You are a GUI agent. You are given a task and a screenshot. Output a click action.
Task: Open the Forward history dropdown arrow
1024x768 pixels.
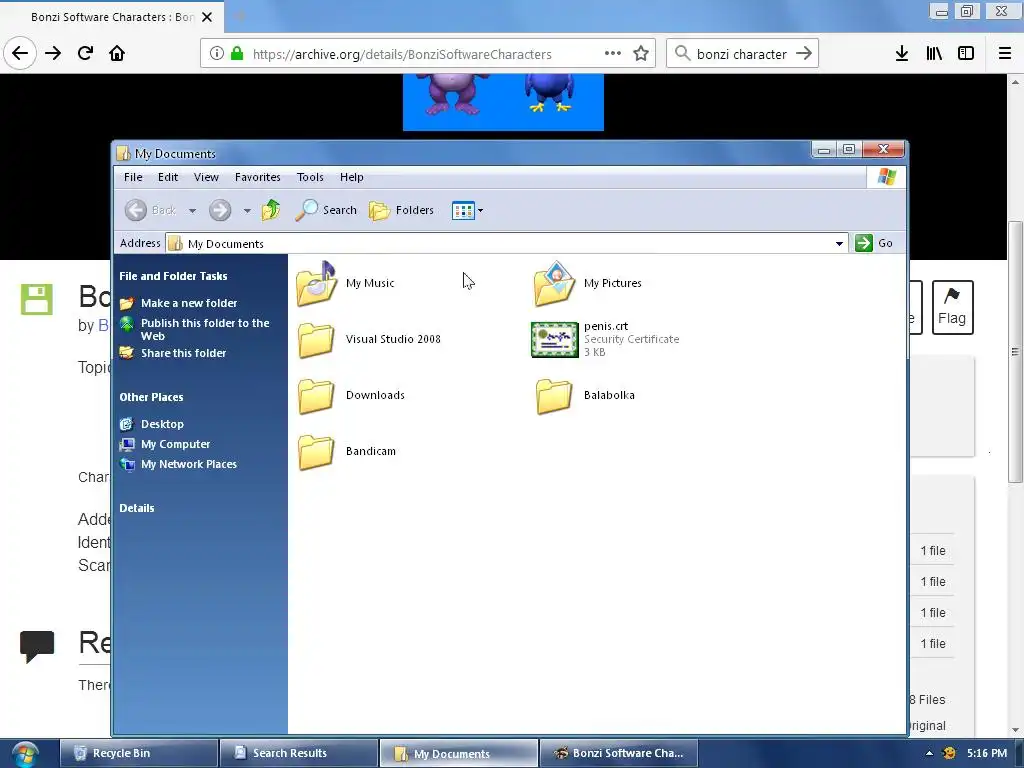pos(247,210)
